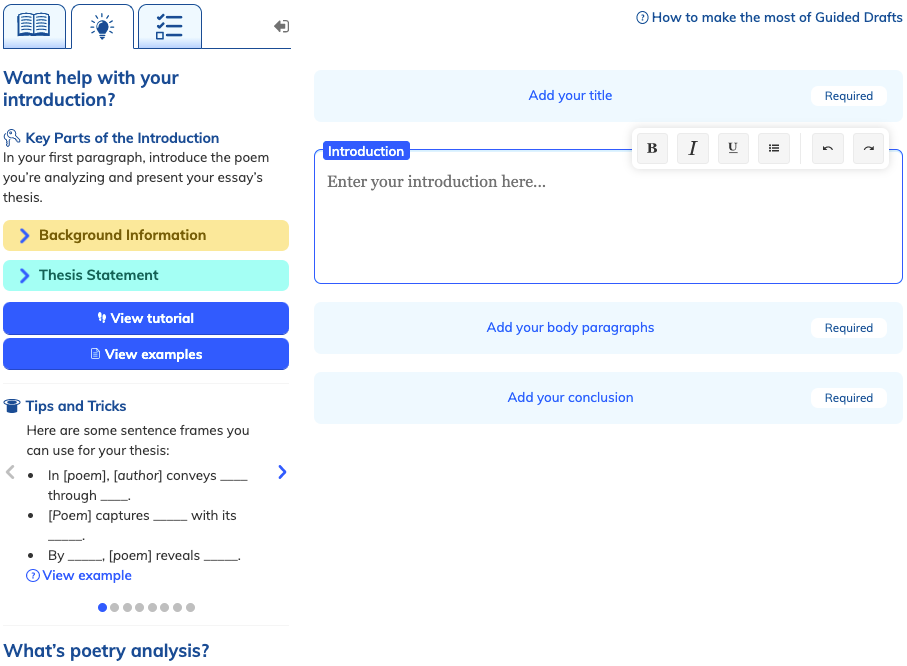
Task: Toggle bold formatting
Action: coord(652,148)
